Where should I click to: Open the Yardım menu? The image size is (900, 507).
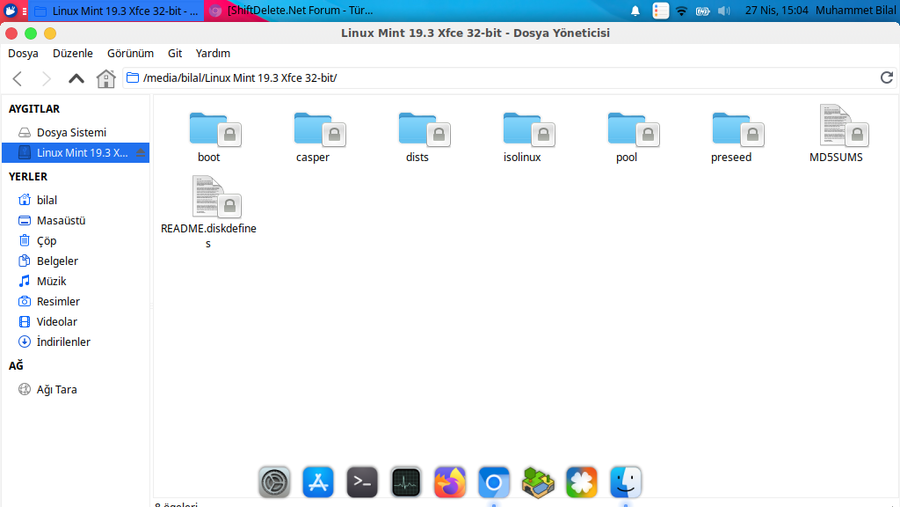tap(213, 53)
